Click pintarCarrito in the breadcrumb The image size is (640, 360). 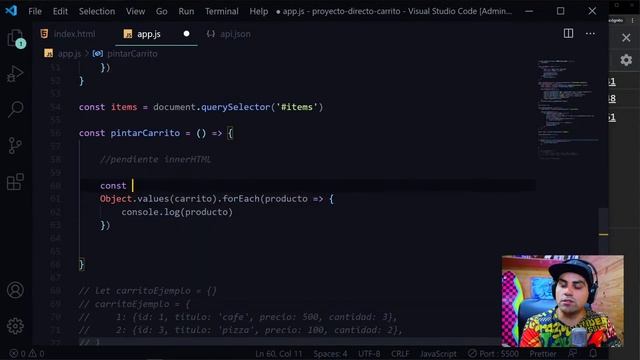pyautogui.click(x=132, y=53)
